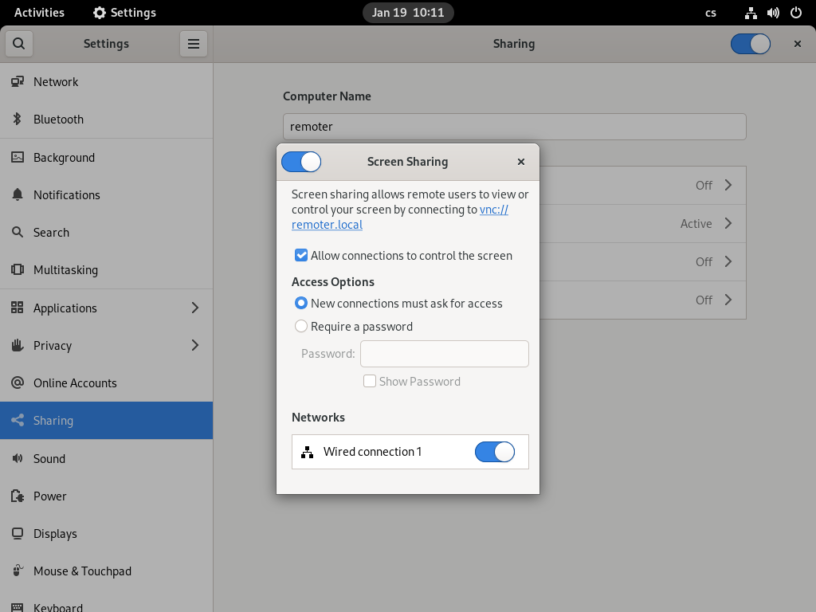Select Displays in the Settings sidebar

tap(55, 533)
